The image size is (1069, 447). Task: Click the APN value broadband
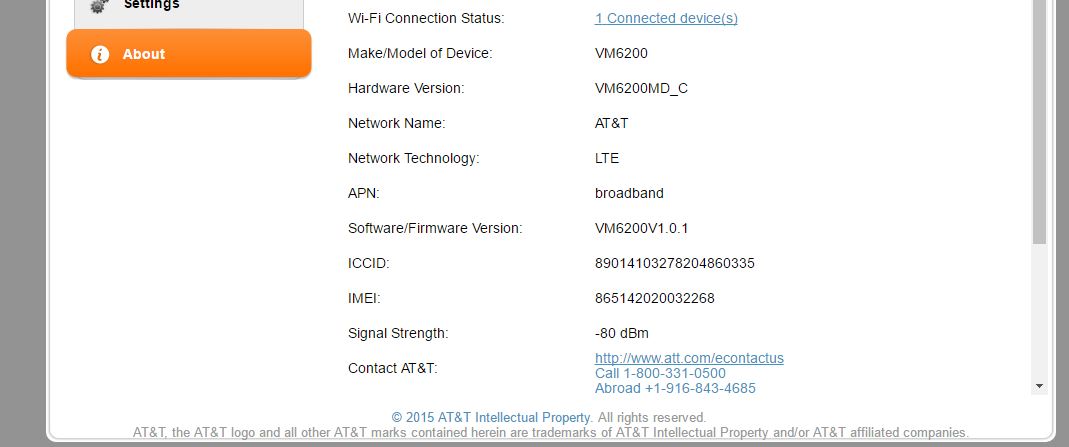tap(629, 193)
